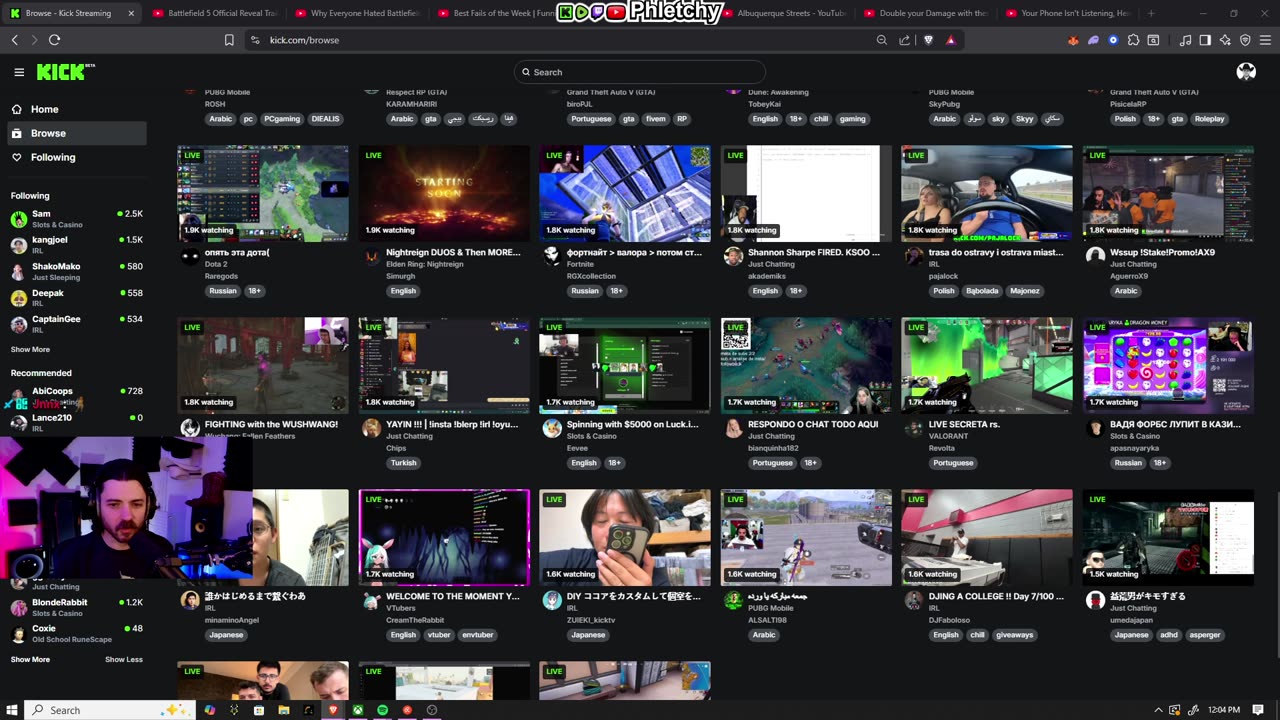Expand Following list with Show More
This screenshot has height=720, width=1280.
(30, 349)
